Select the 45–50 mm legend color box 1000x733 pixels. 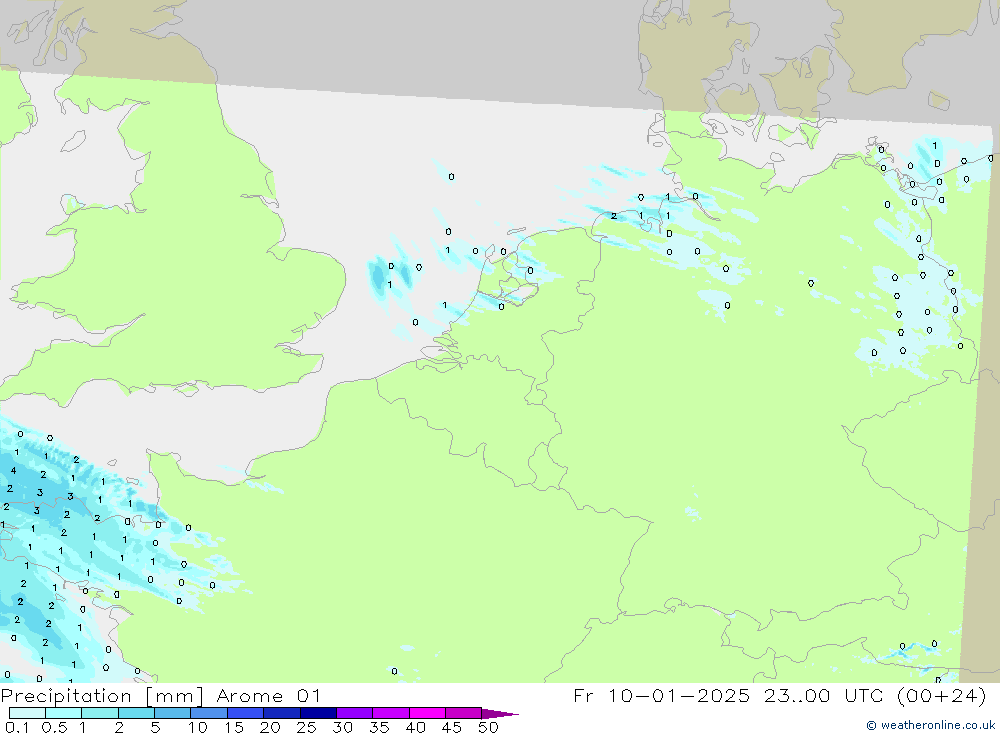tap(464, 713)
